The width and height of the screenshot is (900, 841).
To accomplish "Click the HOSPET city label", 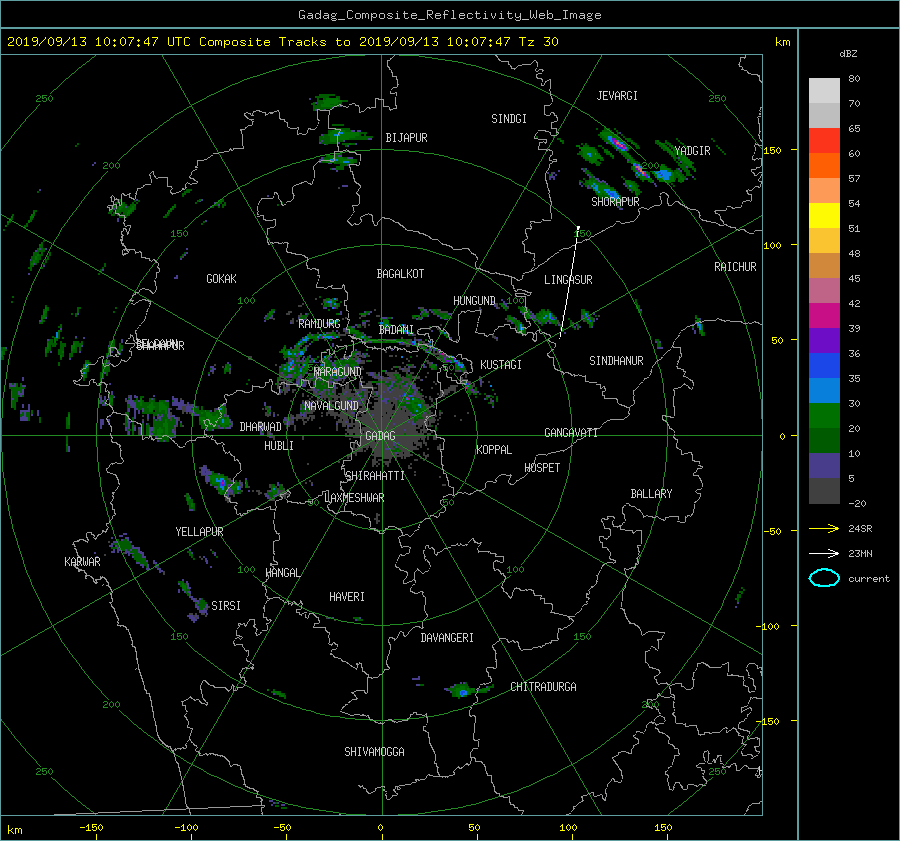I will tap(542, 468).
